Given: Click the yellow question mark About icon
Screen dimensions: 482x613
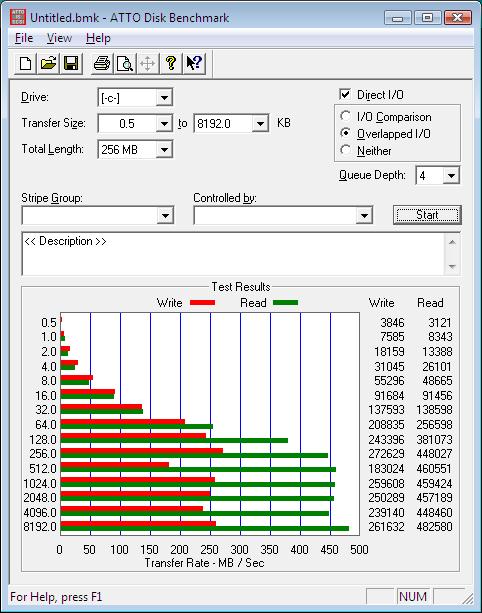Looking at the screenshot, I should coord(171,63).
